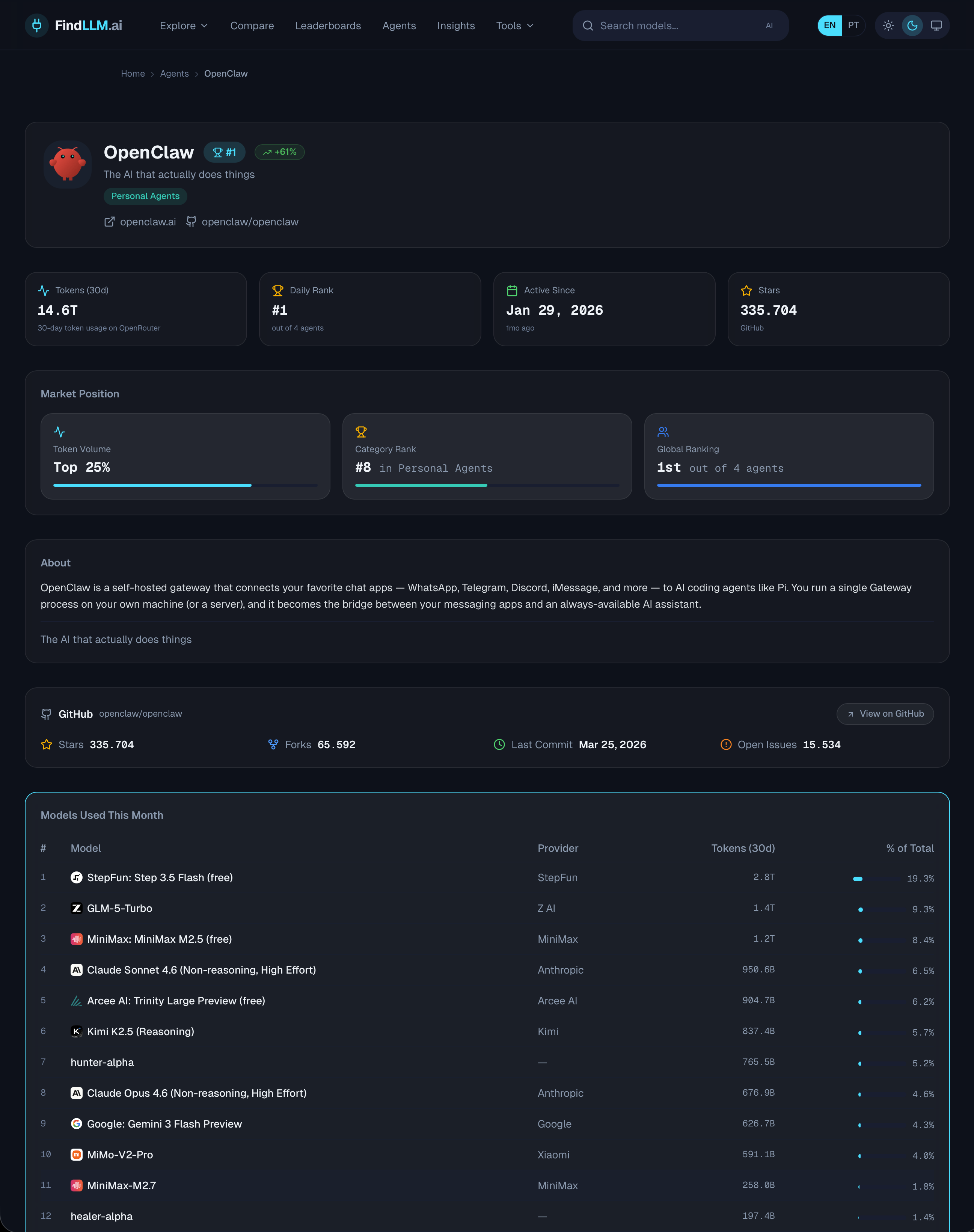Click the #1 trophy rank badge

click(x=224, y=152)
